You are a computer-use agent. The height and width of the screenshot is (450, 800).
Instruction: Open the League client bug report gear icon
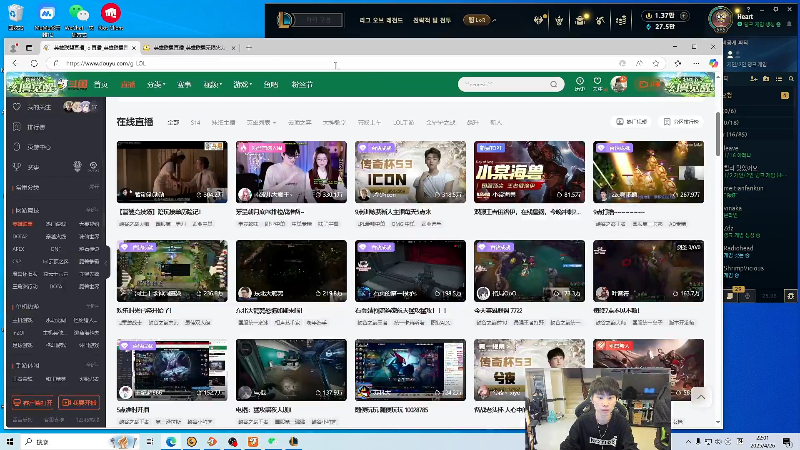(791, 295)
